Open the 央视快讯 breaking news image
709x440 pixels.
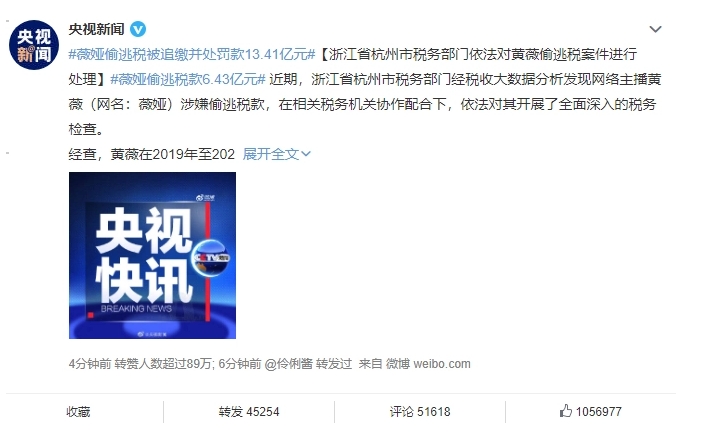tap(152, 255)
